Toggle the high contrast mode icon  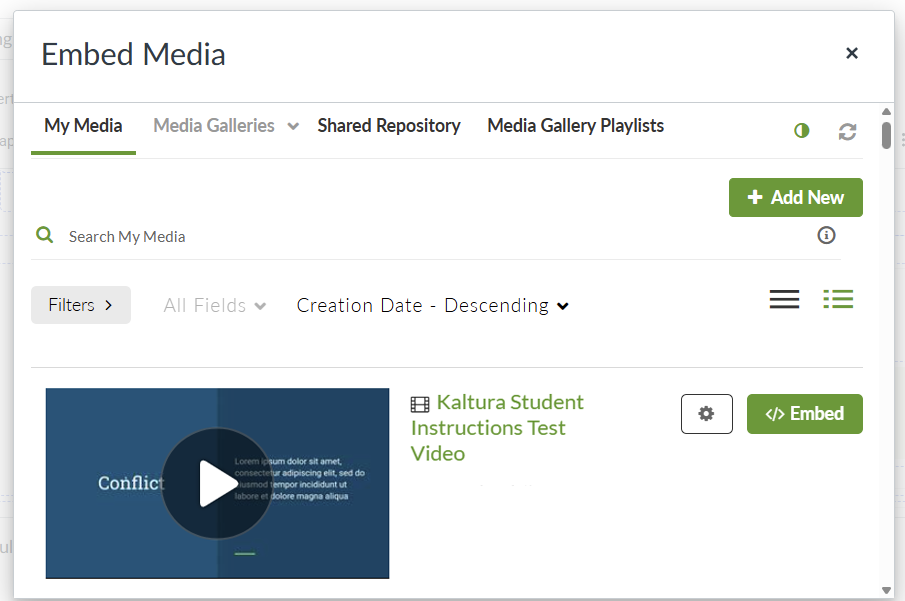(801, 131)
